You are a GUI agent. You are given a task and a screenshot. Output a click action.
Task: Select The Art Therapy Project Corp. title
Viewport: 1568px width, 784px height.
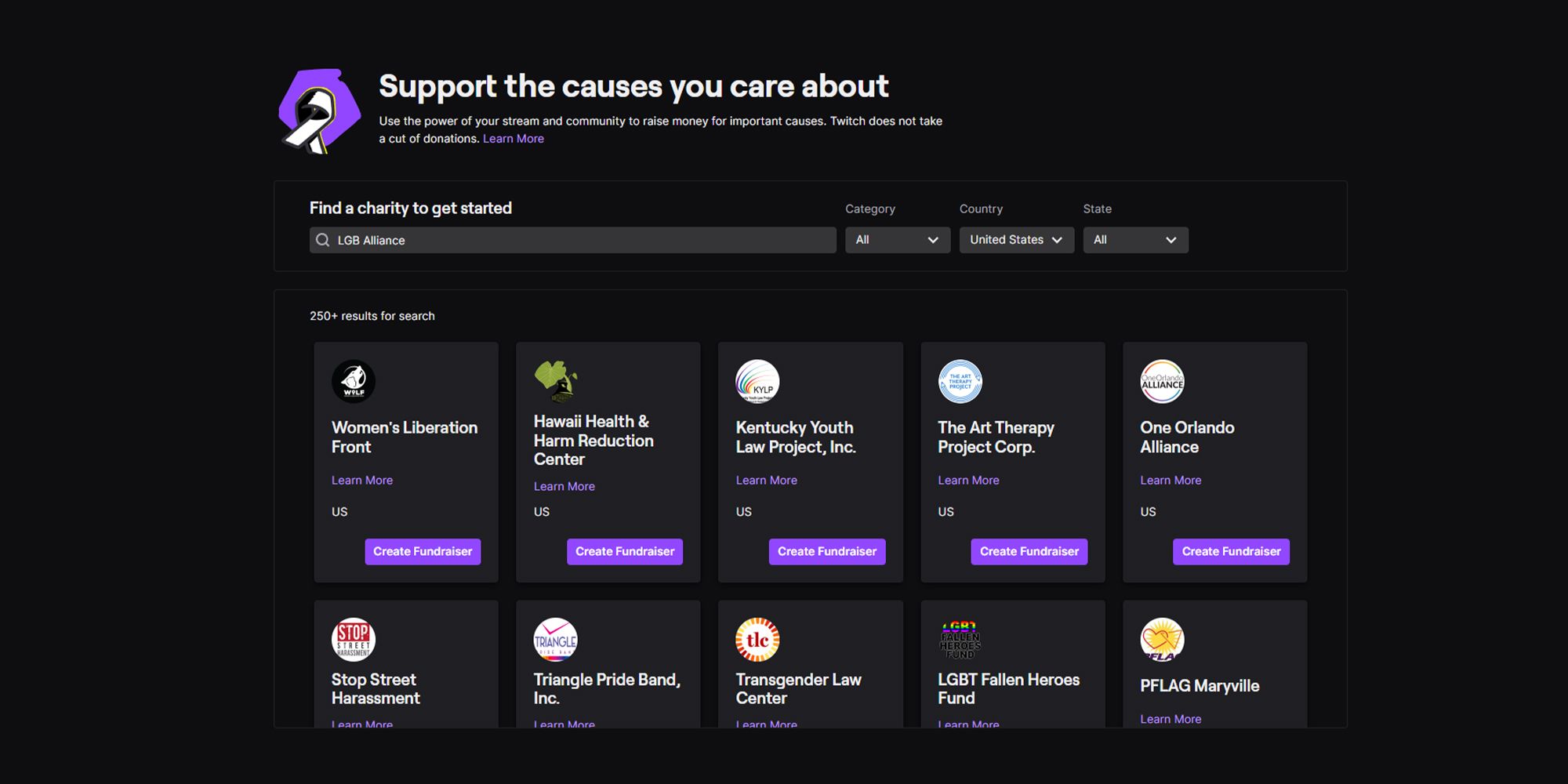996,437
